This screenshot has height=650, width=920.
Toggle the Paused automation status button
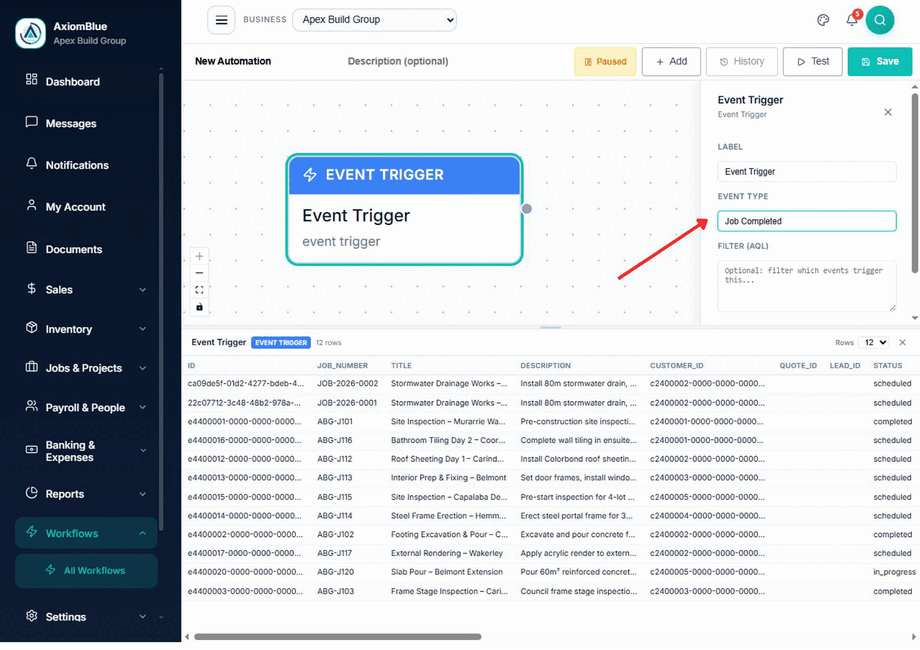point(605,62)
